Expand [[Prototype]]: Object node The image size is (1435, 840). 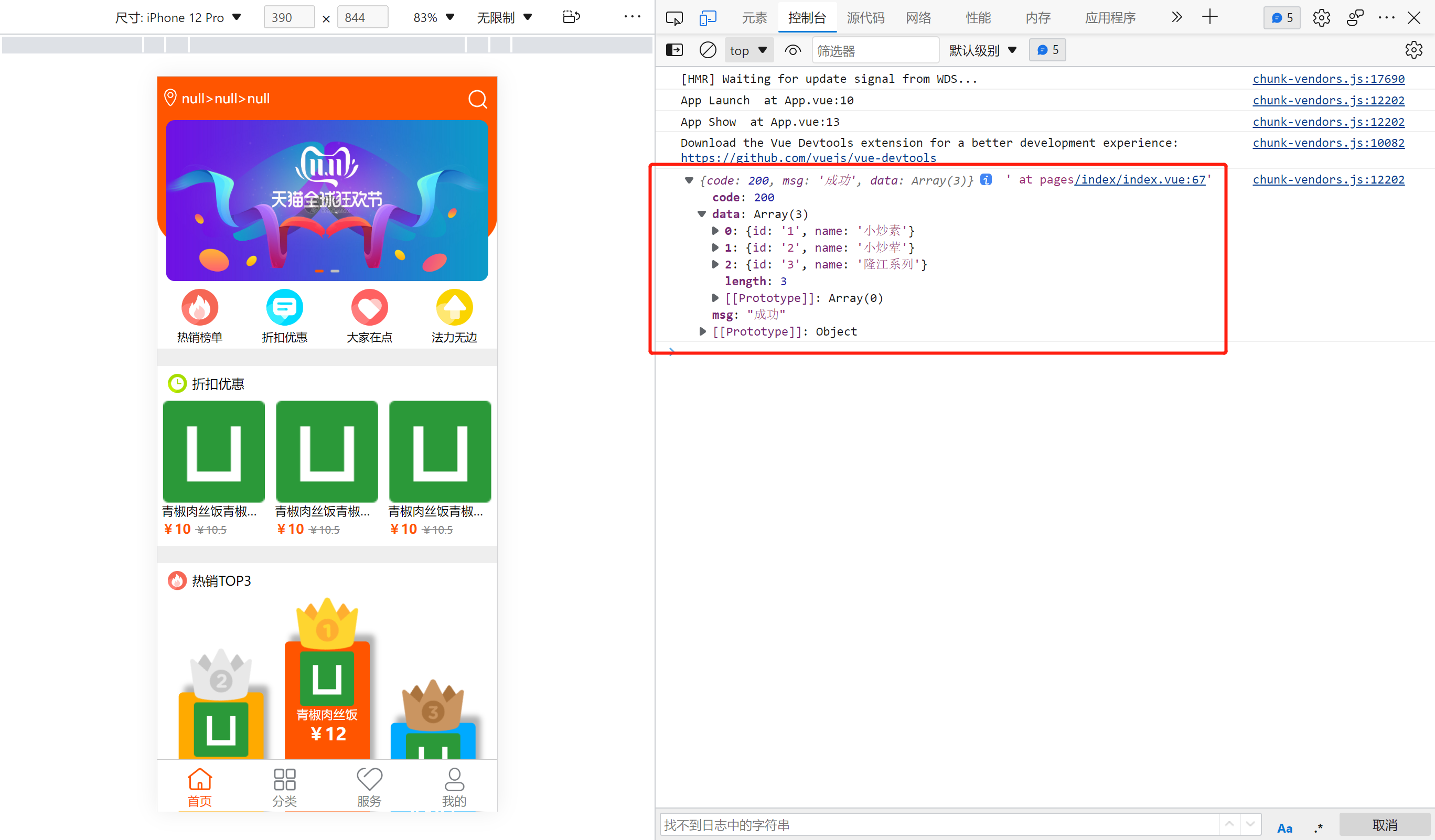702,331
